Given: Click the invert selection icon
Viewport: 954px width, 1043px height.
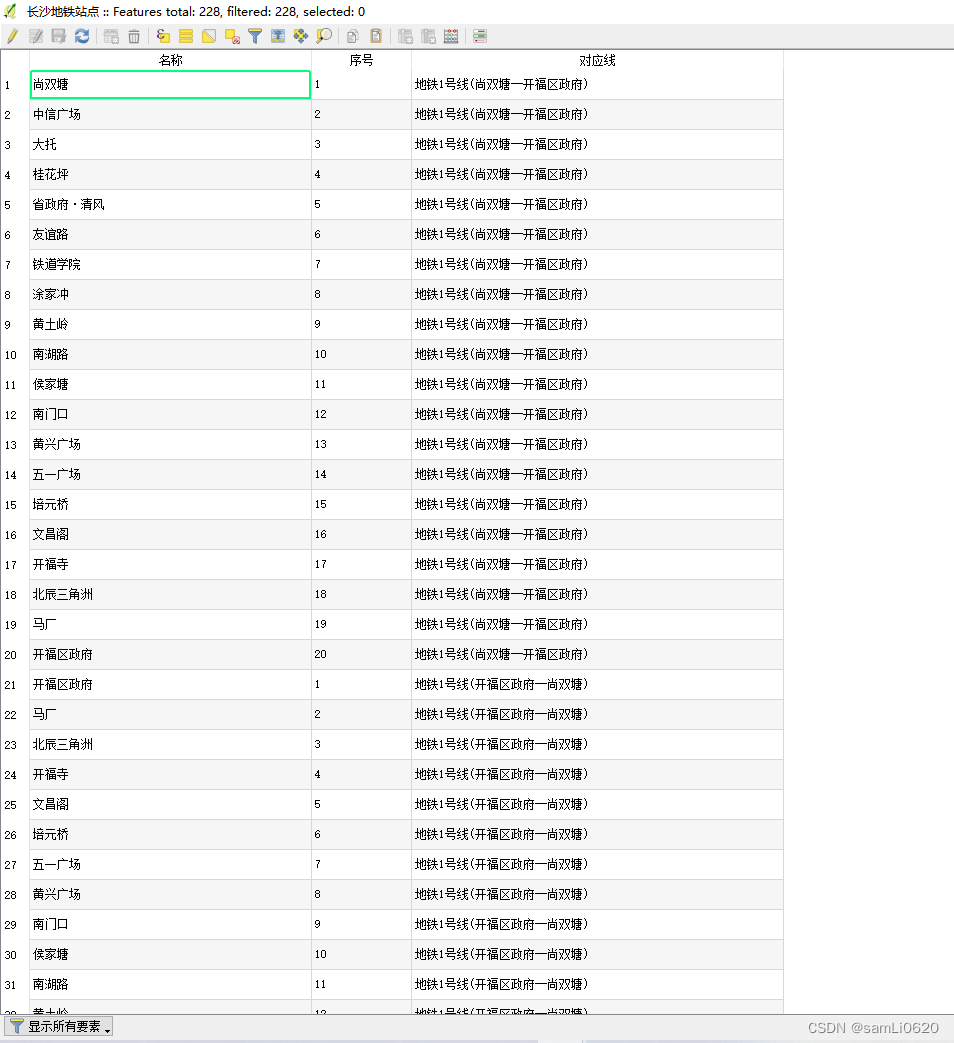Looking at the screenshot, I should pos(209,37).
